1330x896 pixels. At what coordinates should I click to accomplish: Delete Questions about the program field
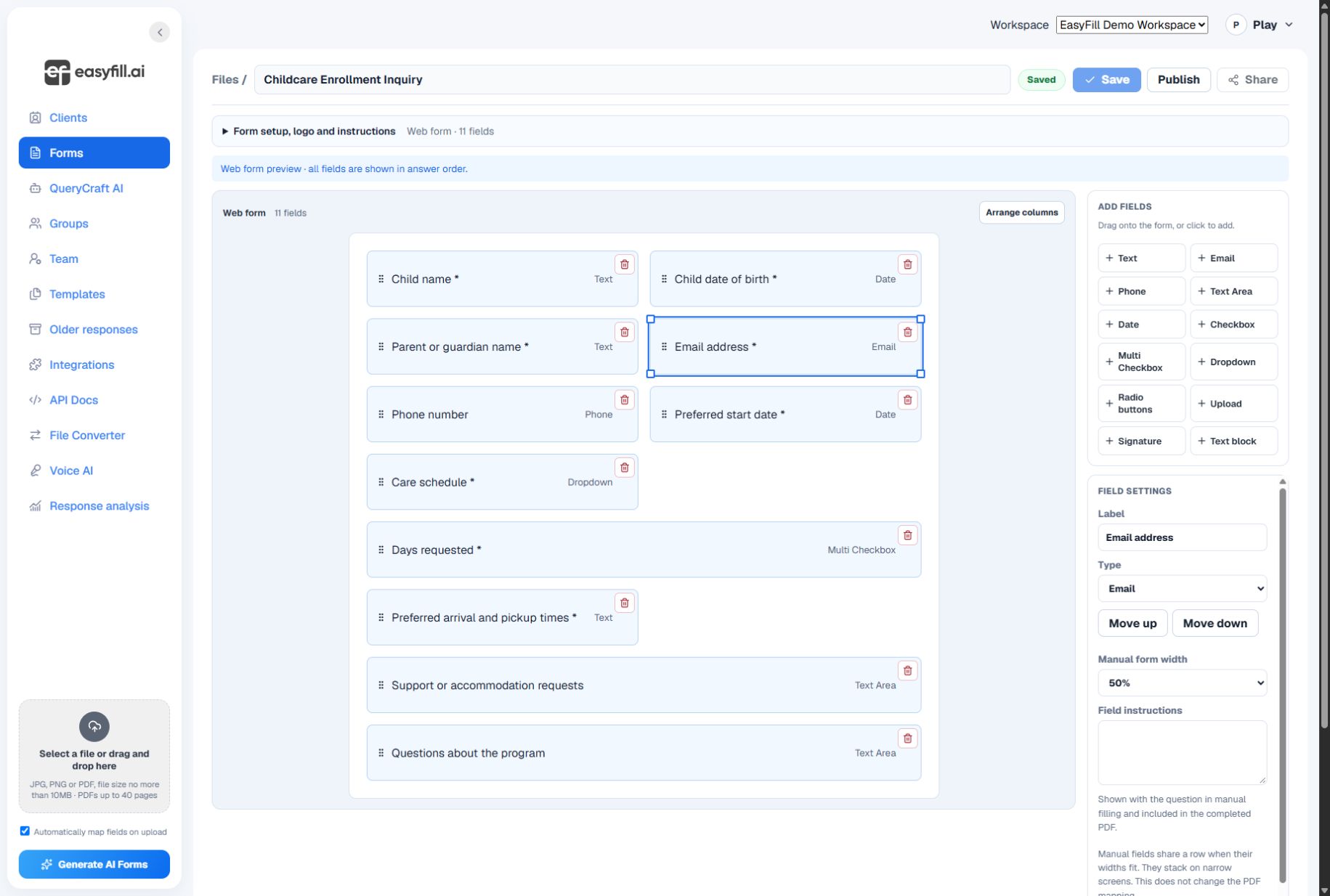point(907,738)
